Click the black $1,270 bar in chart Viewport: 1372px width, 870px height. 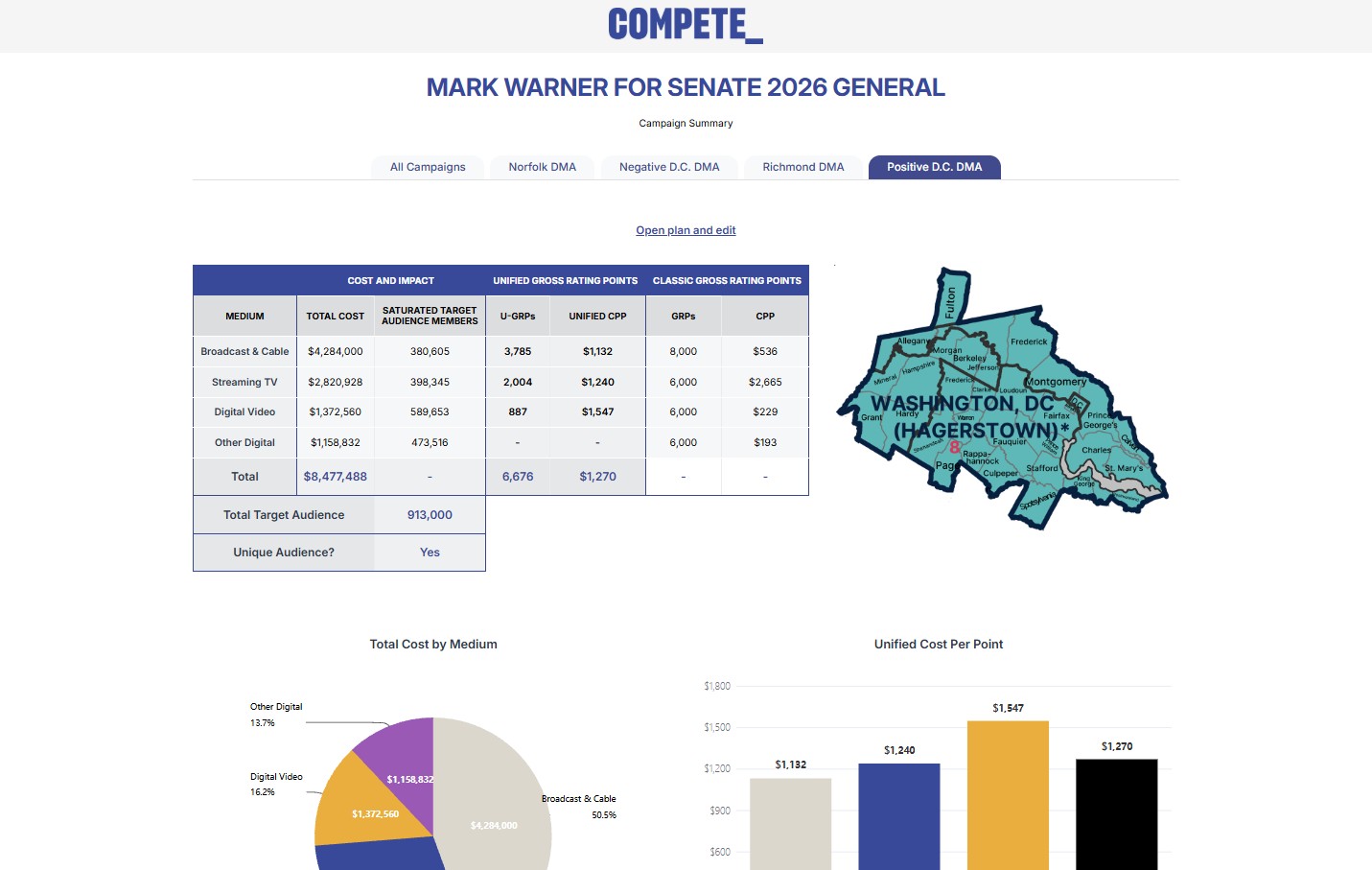(x=1117, y=814)
